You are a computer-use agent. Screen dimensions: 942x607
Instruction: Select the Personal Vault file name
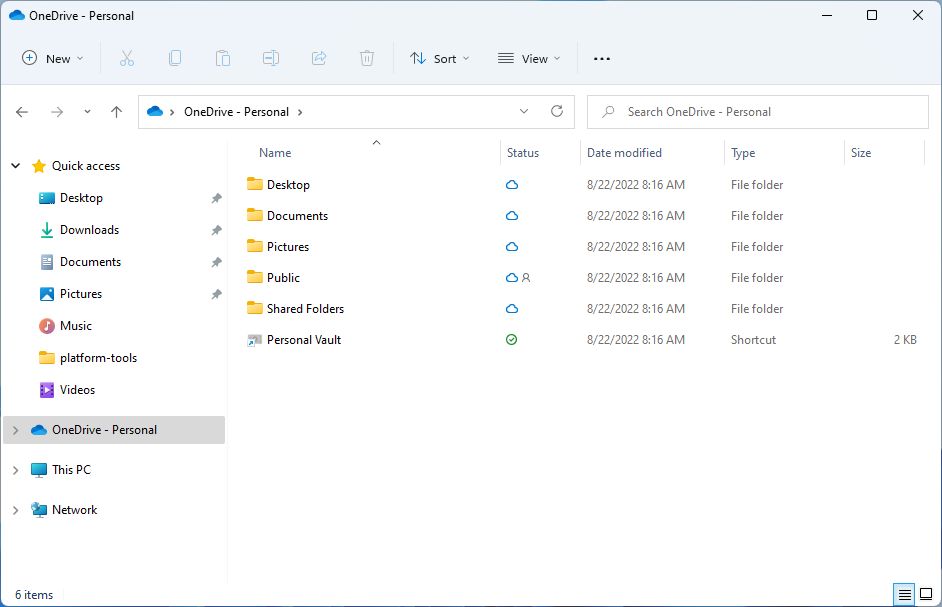[x=304, y=340]
